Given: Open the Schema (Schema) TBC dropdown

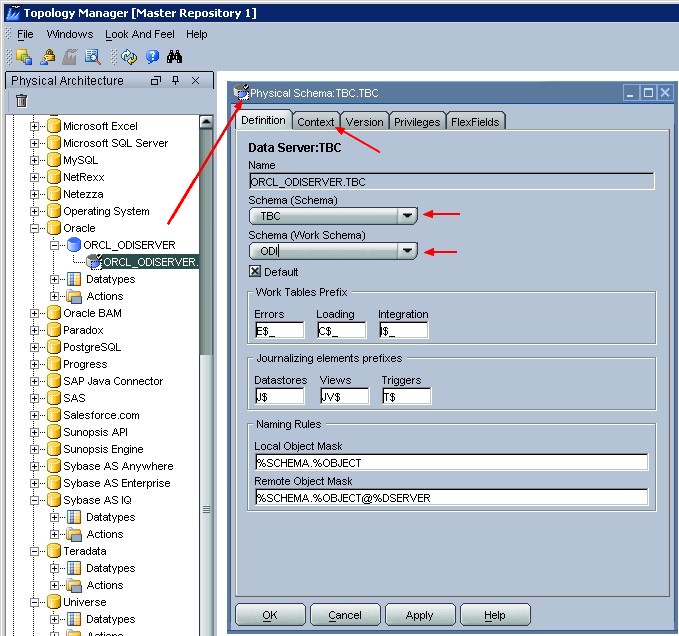Looking at the screenshot, I should click(407, 215).
